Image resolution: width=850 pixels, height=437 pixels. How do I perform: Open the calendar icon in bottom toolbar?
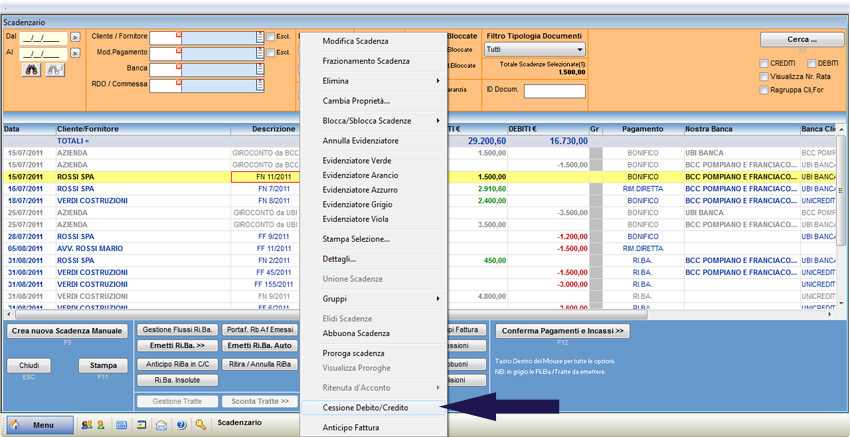(x=121, y=424)
